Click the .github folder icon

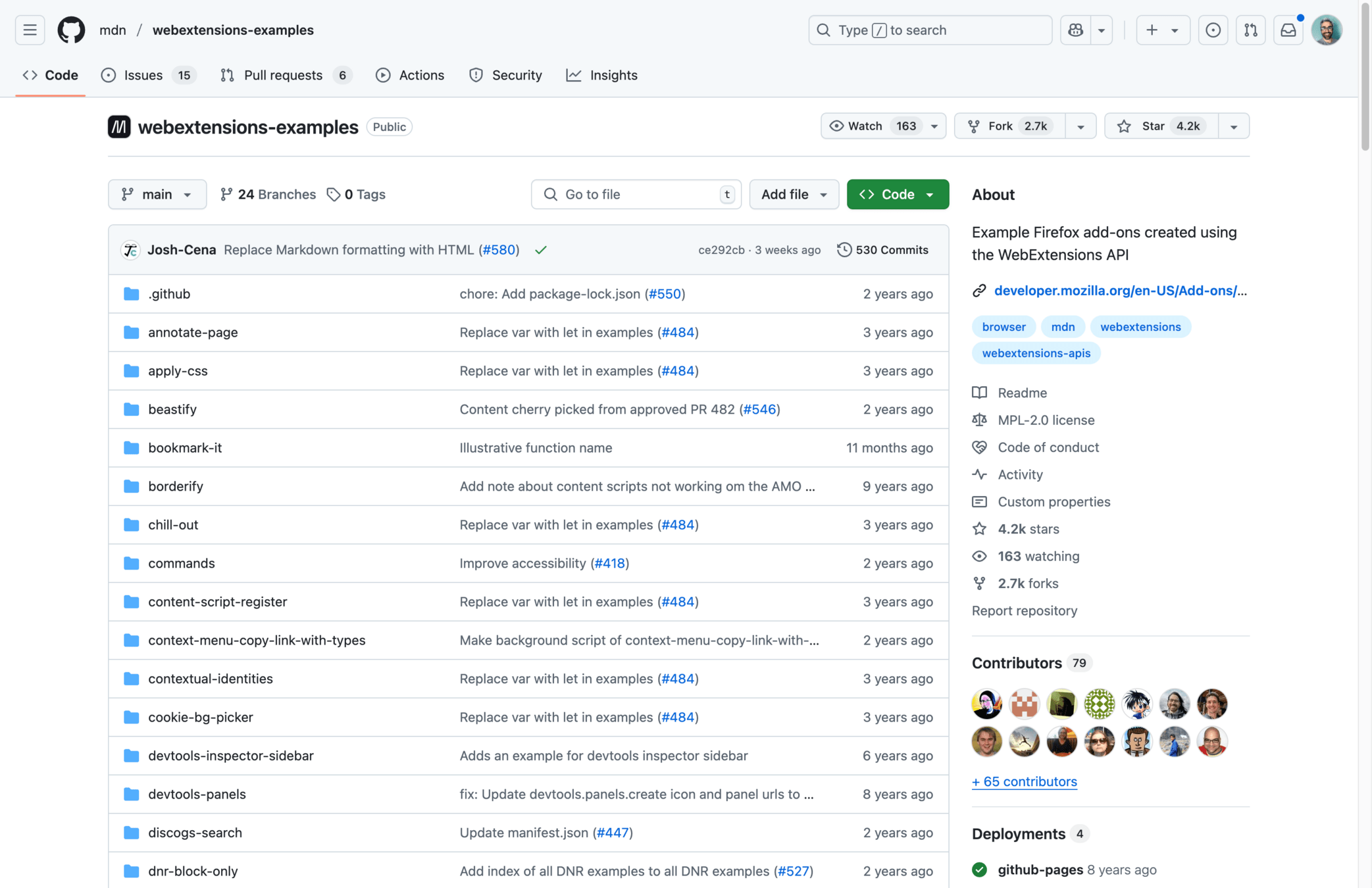point(132,293)
